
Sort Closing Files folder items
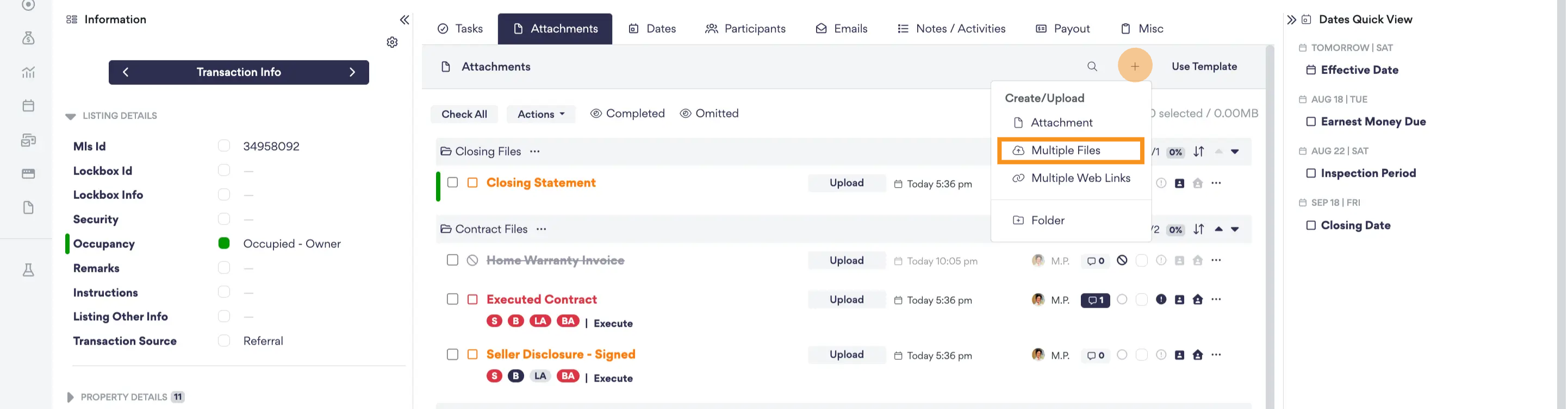1198,152
